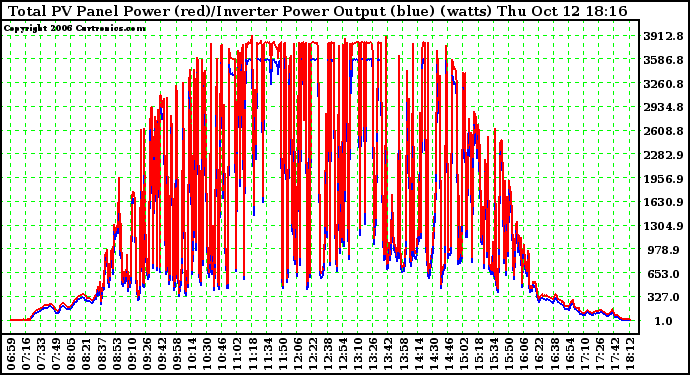Click the 2282.9 watts axis label
690x375 pixels.
663,155
